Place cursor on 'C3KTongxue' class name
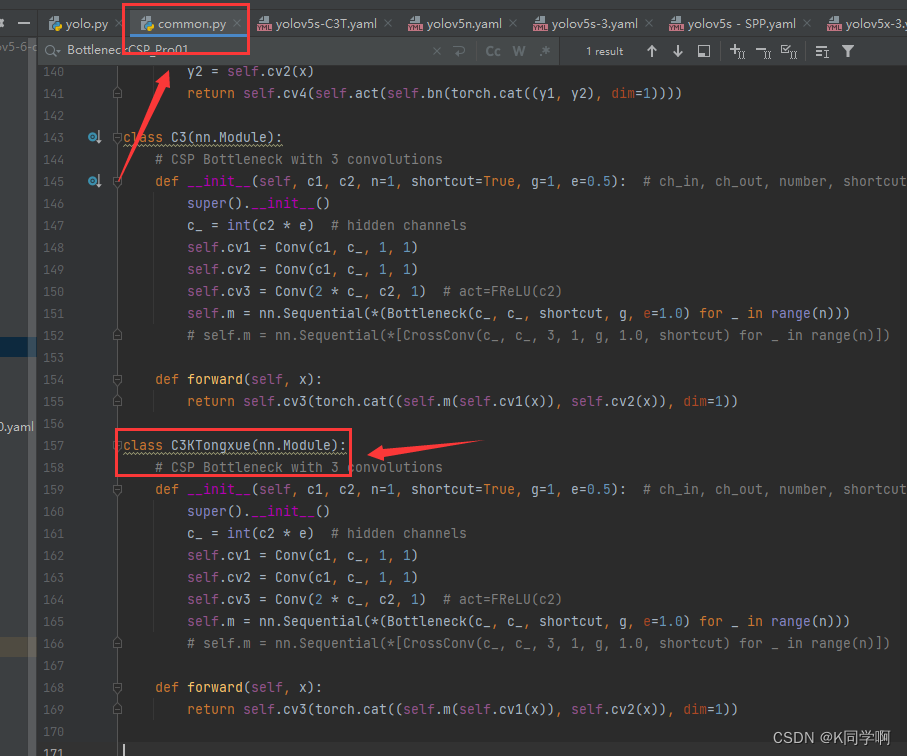 211,445
